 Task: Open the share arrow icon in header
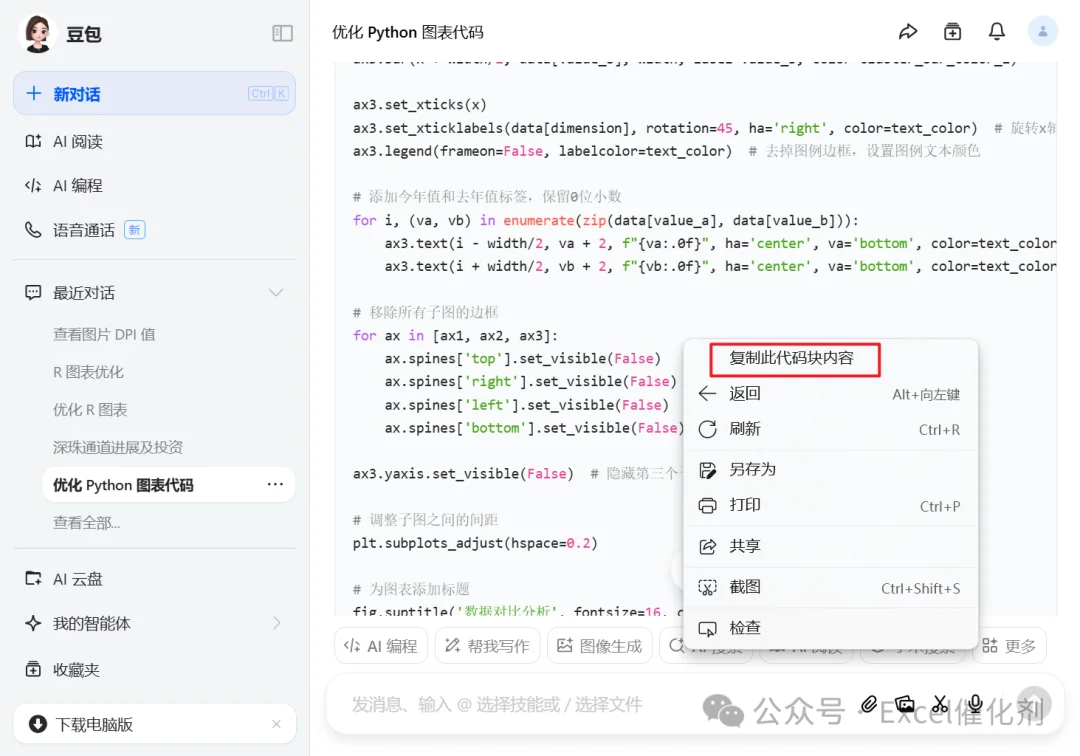(908, 32)
